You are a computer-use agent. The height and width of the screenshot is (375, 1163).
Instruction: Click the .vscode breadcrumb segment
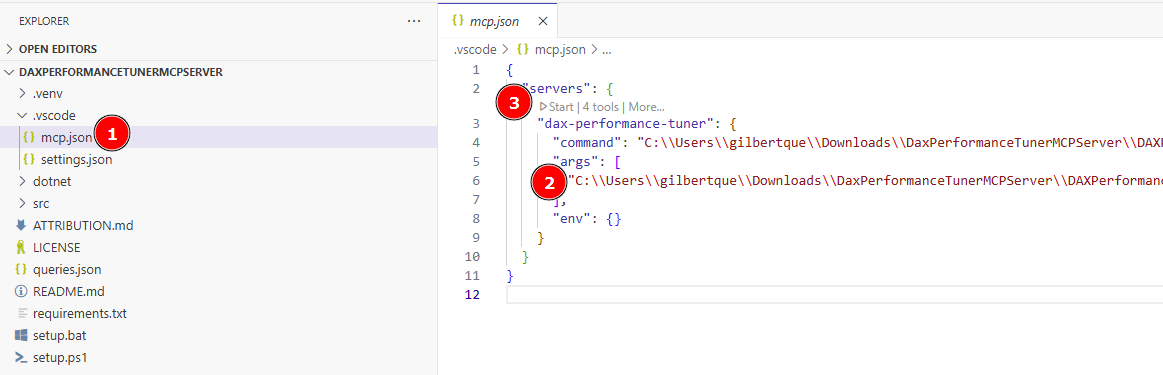475,50
